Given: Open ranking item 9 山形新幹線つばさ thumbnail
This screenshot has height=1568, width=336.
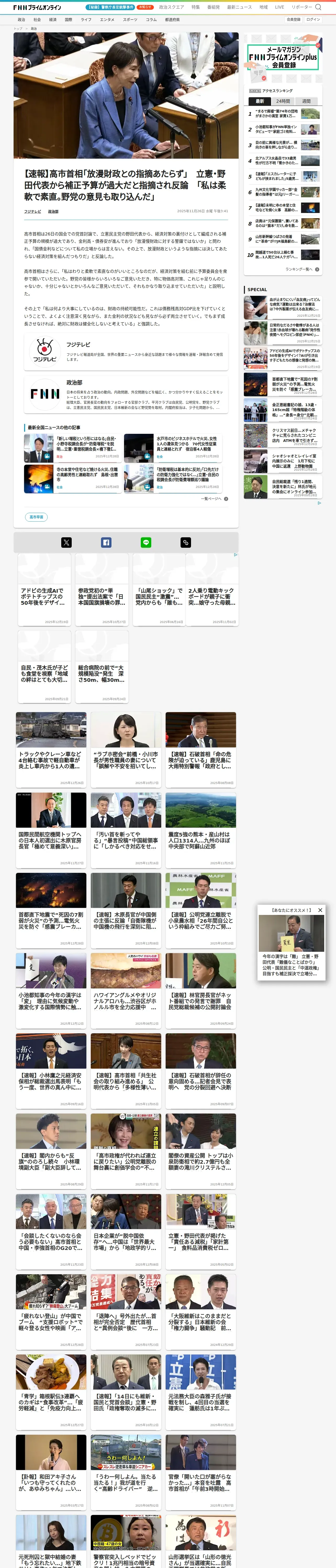Looking at the screenshot, I should (x=310, y=239).
